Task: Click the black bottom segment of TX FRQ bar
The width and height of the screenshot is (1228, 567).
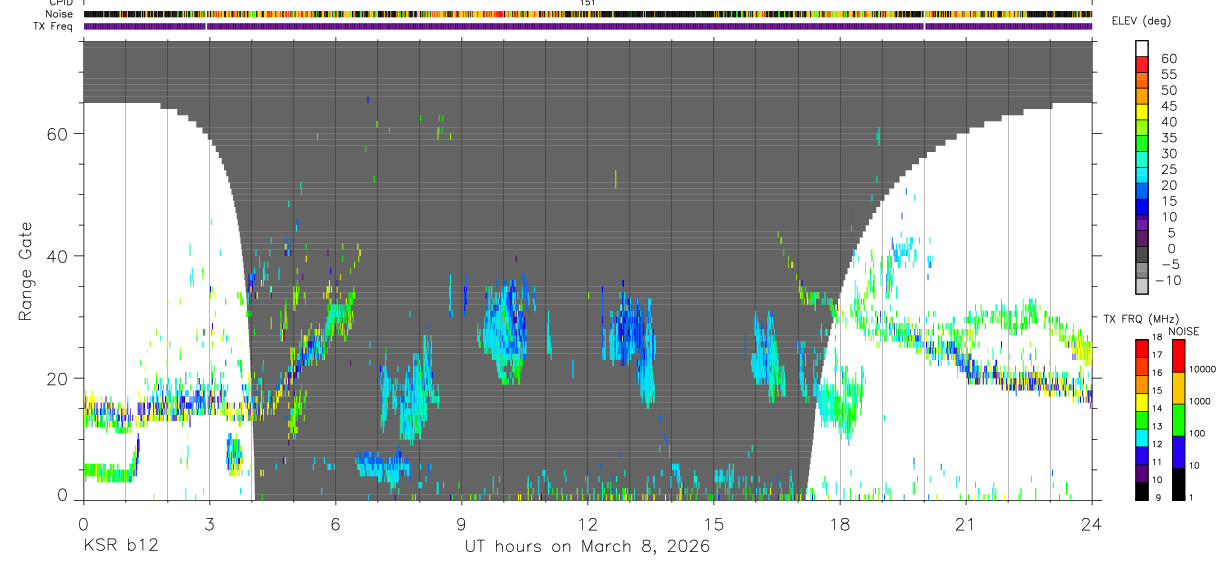Action: 1142,491
